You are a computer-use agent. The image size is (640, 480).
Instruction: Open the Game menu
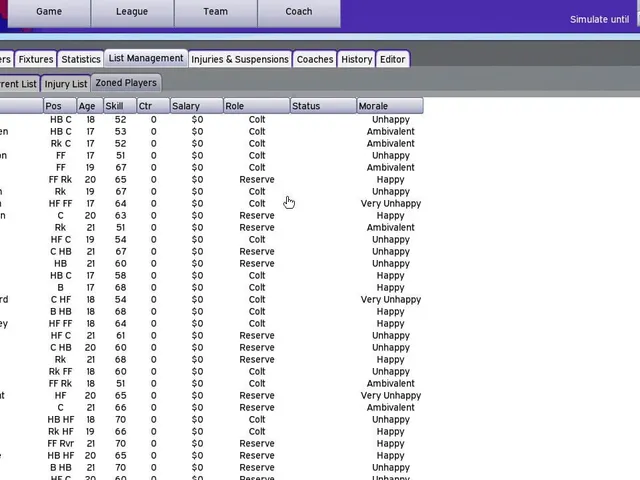tap(49, 12)
